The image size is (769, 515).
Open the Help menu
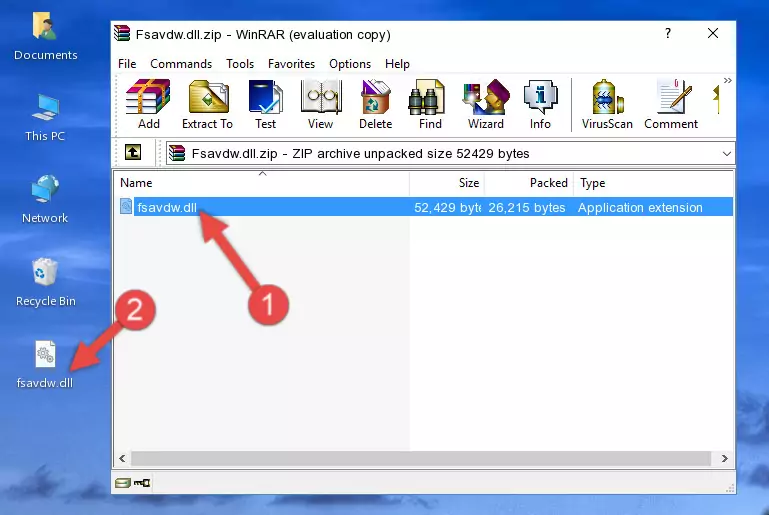pos(397,64)
